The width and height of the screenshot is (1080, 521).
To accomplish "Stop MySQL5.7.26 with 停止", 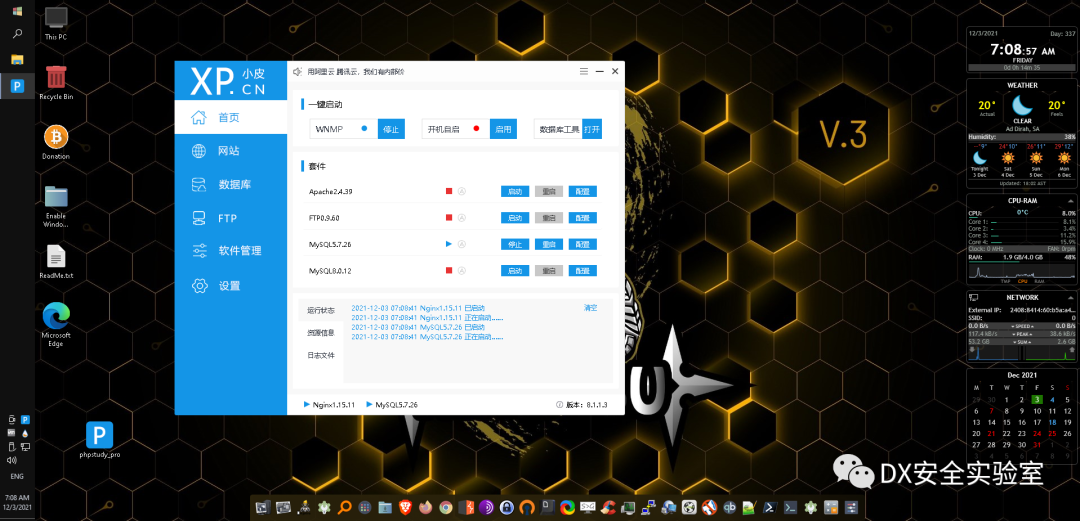I will click(x=515, y=244).
